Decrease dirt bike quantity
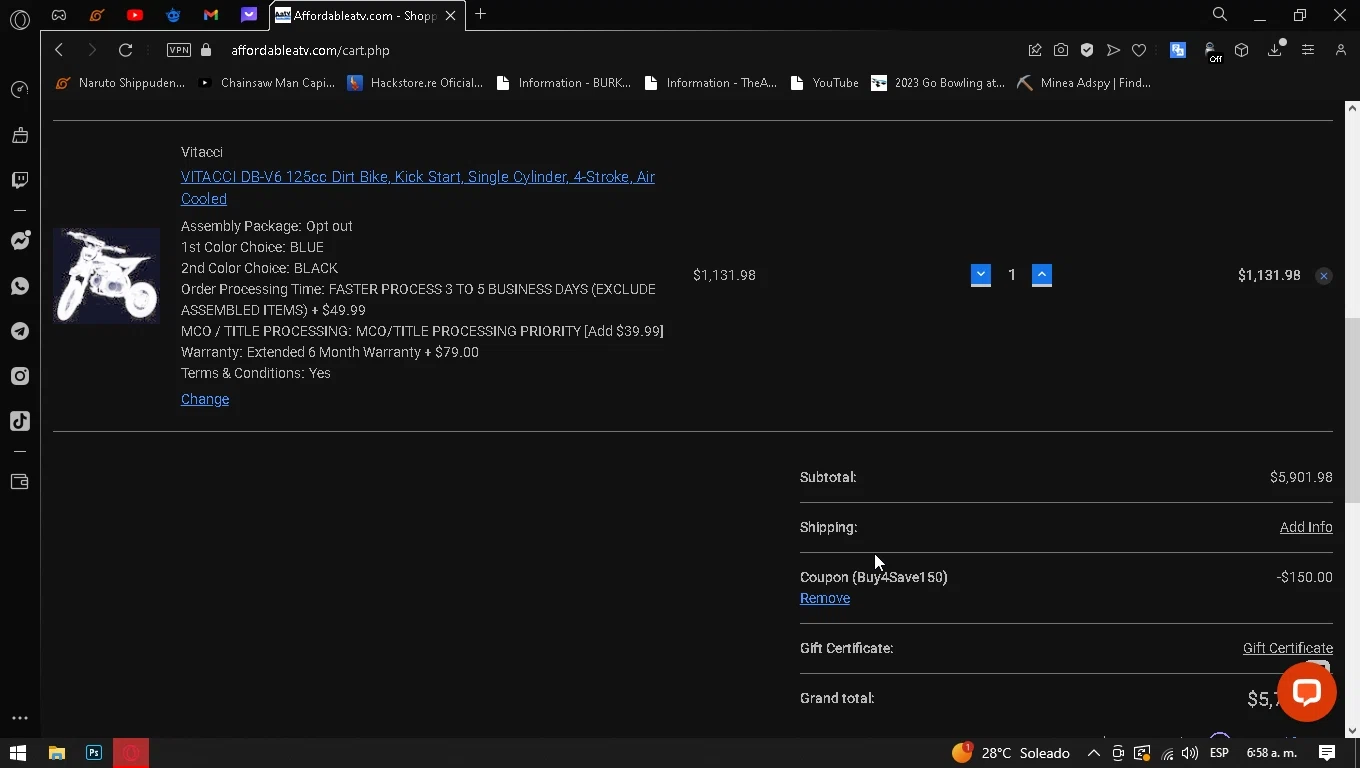Viewport: 1360px width, 768px height. (x=981, y=275)
